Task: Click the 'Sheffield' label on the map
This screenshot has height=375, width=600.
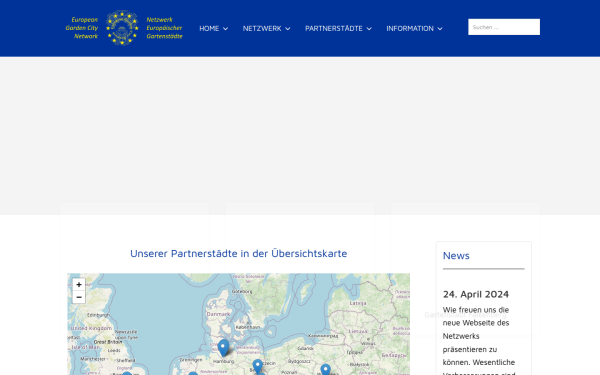Action: pos(126,360)
